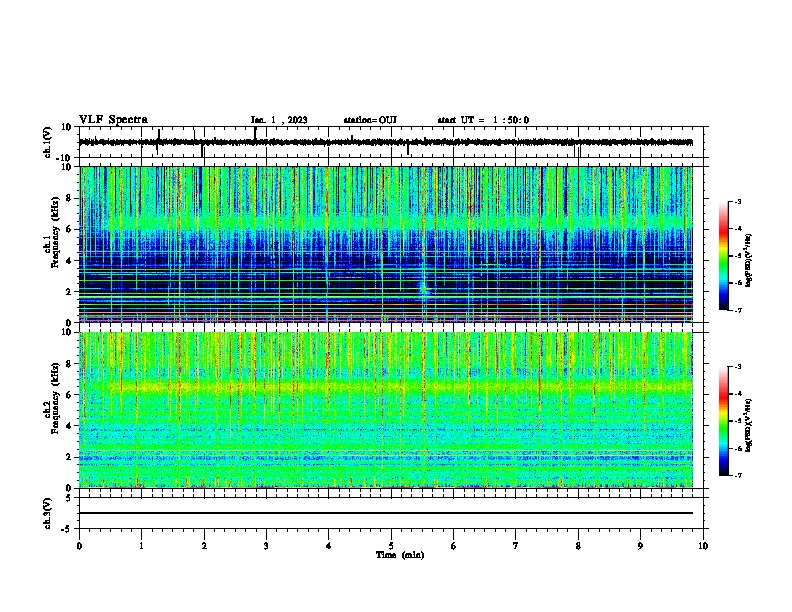This screenshot has height=612, width=792.
Task: Click the time axis tick label "6"
Action: pos(453,546)
